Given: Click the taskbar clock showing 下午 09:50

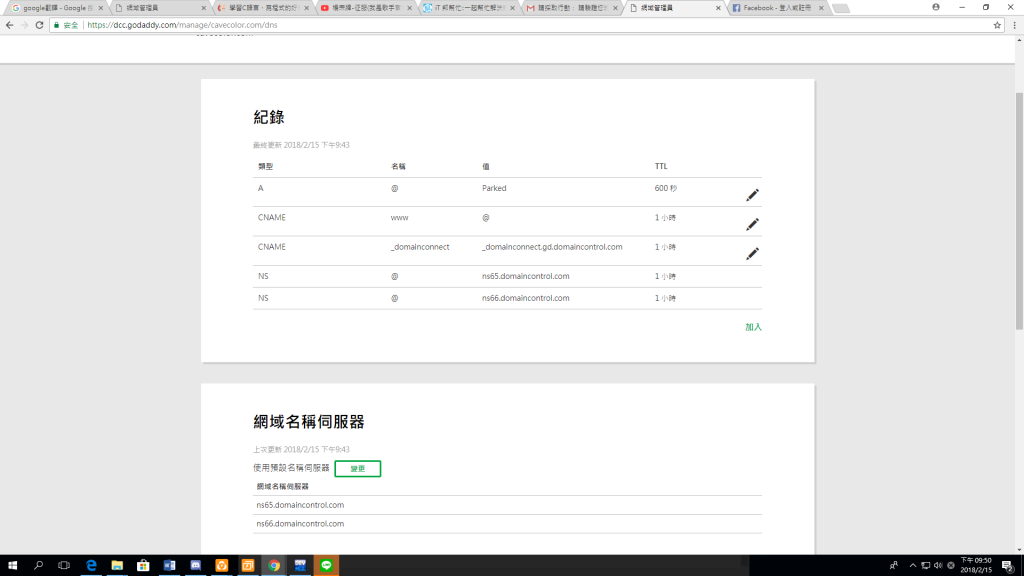Looking at the screenshot, I should point(976,566).
